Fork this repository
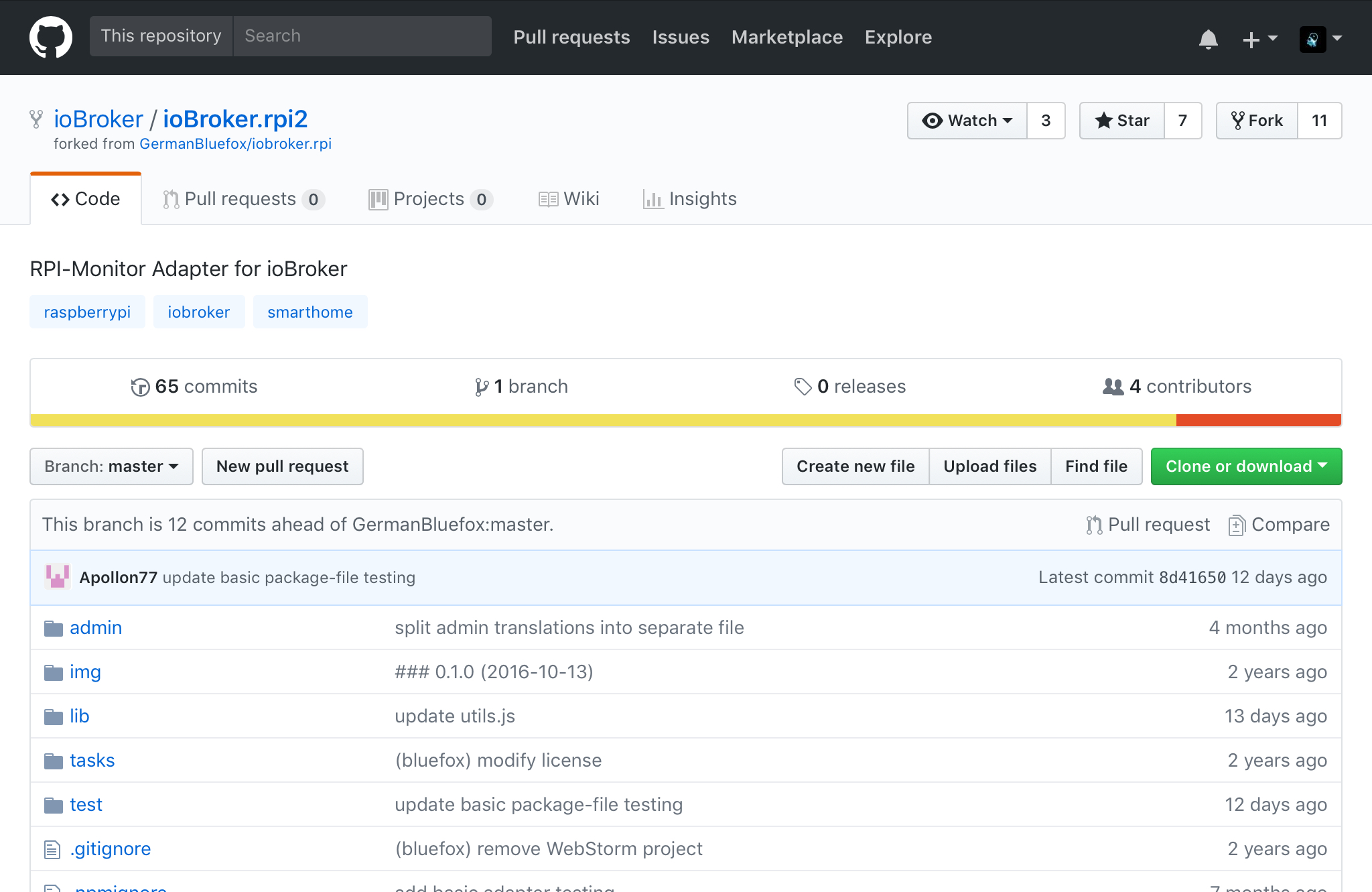Image resolution: width=1372 pixels, height=892 pixels. pyautogui.click(x=1257, y=121)
